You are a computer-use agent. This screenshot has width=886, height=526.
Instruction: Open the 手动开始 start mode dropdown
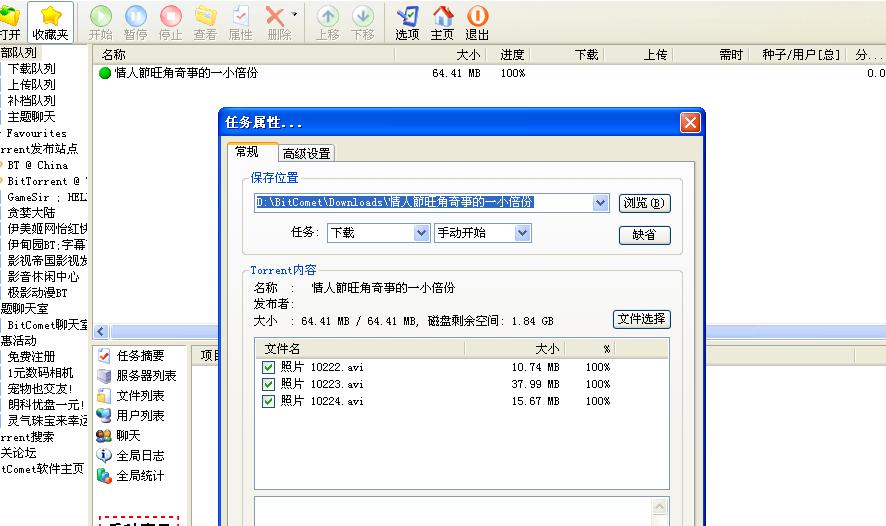point(522,233)
